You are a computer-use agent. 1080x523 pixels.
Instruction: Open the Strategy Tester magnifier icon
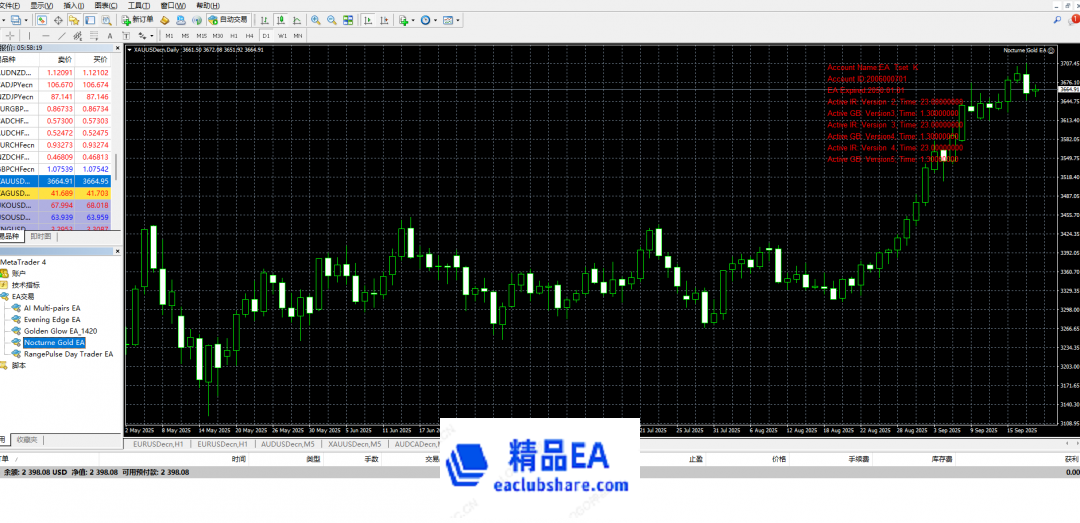coord(106,20)
